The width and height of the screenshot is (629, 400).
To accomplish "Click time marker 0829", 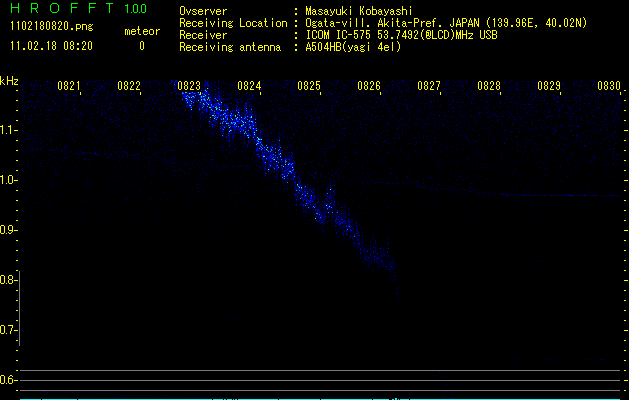I will pyautogui.click(x=549, y=86).
